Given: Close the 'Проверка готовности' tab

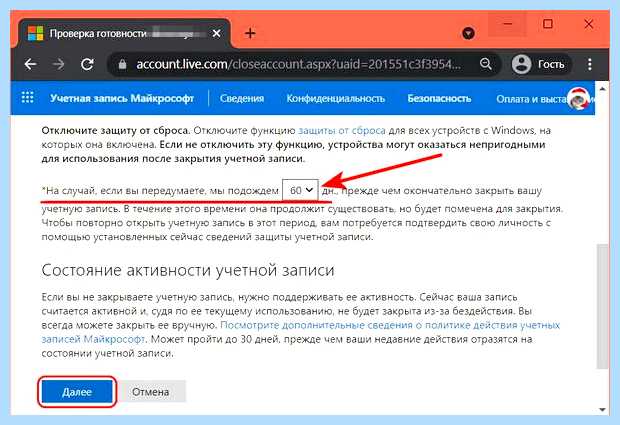Looking at the screenshot, I should 216,33.
